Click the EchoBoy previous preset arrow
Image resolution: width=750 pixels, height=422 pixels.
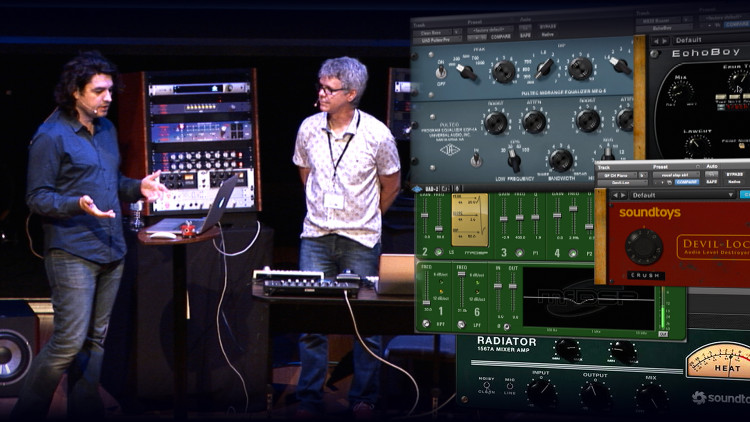656,41
